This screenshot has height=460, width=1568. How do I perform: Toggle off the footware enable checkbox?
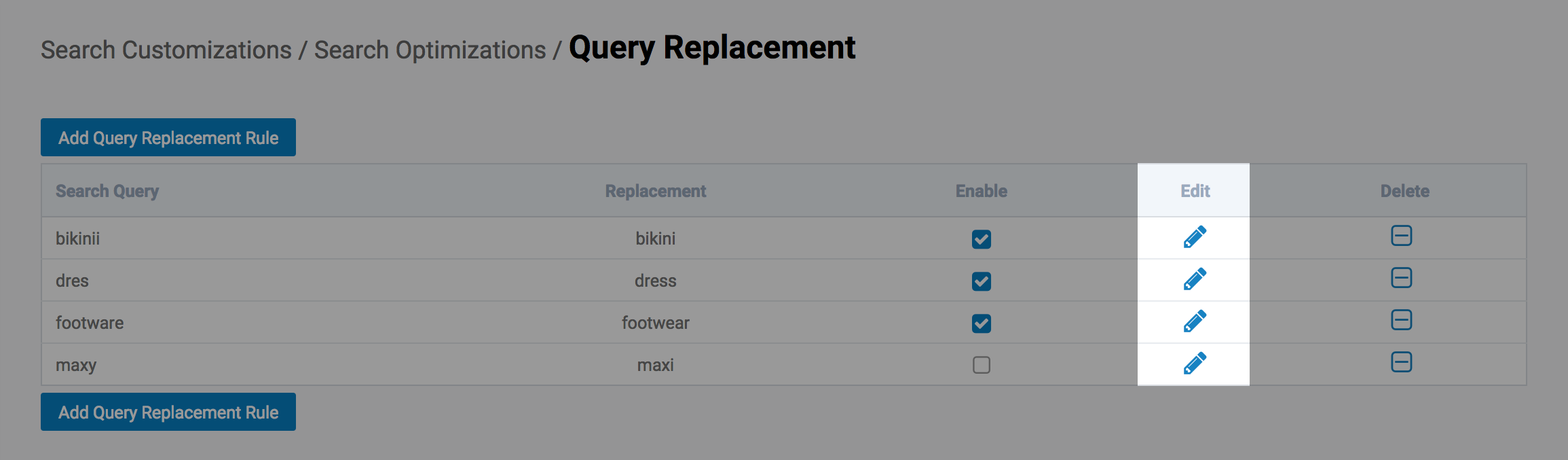(982, 323)
